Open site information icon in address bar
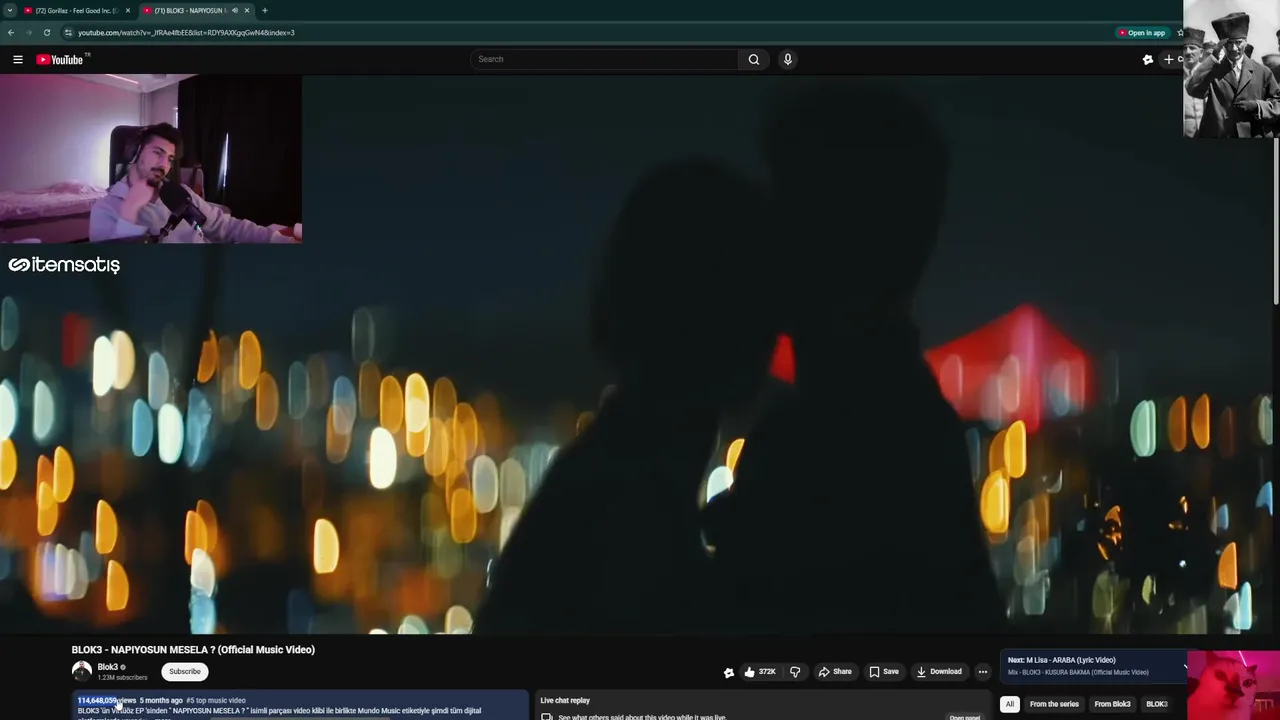 tap(68, 32)
